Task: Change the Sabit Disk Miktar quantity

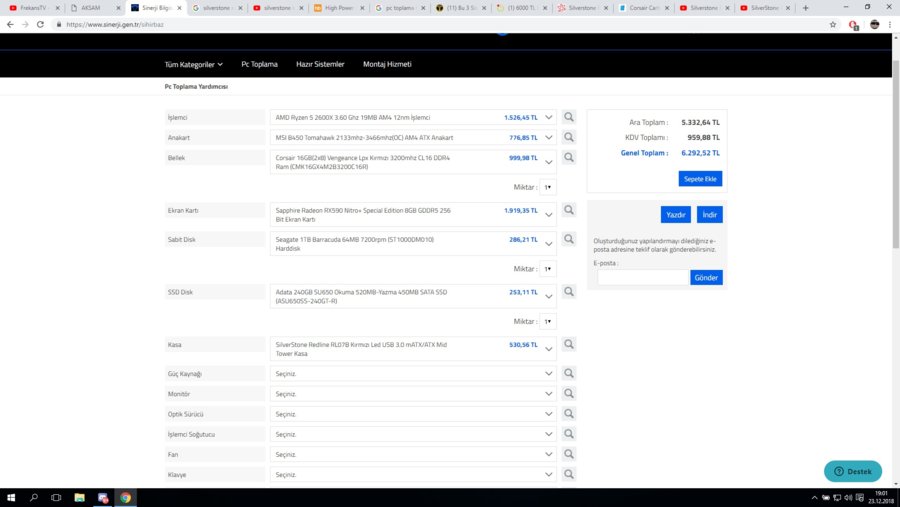Action: [548, 269]
